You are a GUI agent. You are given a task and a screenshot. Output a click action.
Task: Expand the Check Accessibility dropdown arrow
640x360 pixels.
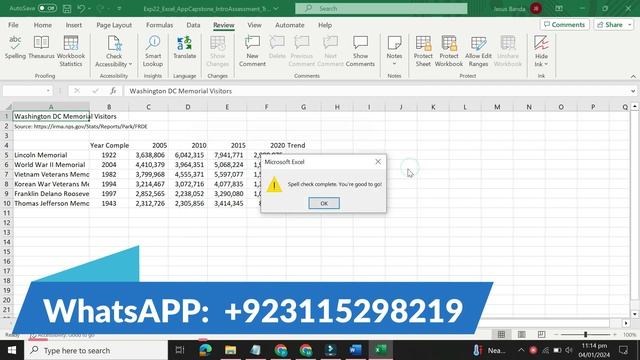(130, 64)
